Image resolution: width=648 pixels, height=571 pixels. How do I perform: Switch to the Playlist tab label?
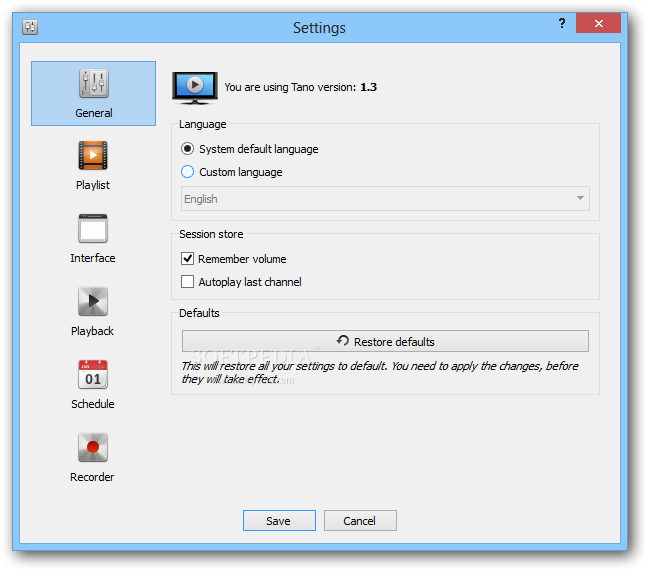(x=93, y=185)
